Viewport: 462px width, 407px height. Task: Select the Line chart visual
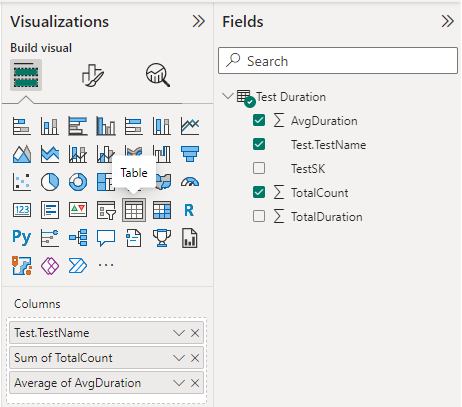click(190, 126)
